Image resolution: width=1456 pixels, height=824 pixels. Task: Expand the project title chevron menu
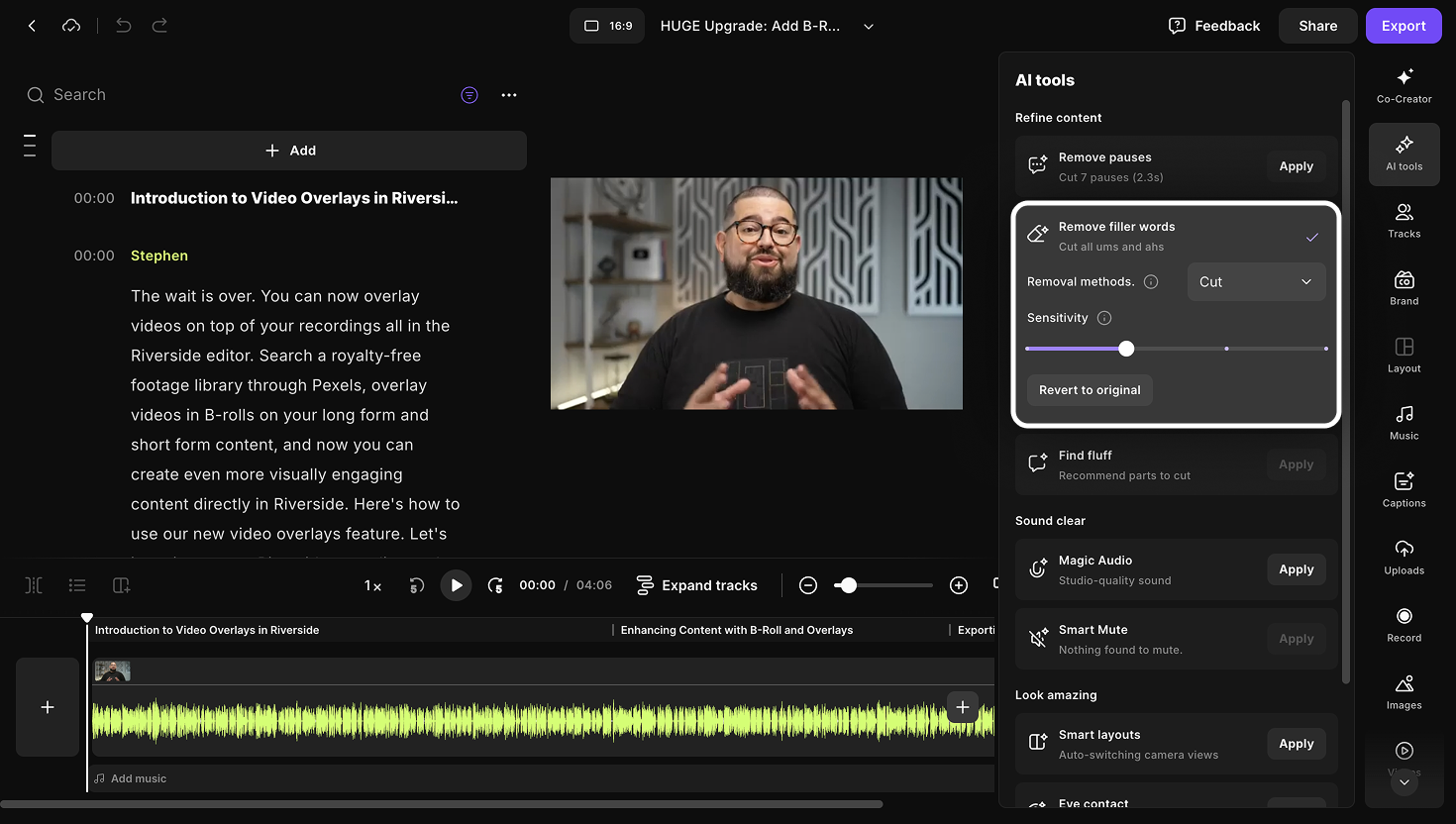tap(869, 27)
